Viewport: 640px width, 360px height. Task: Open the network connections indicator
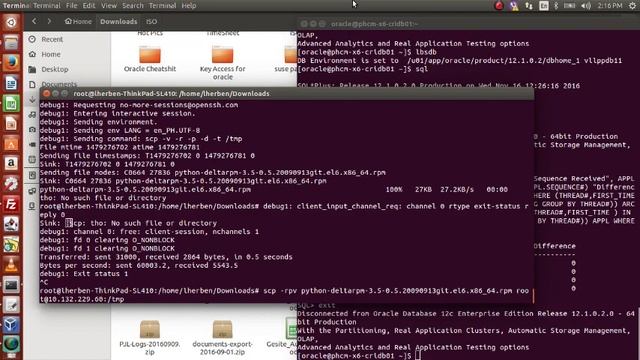click(x=529, y=6)
